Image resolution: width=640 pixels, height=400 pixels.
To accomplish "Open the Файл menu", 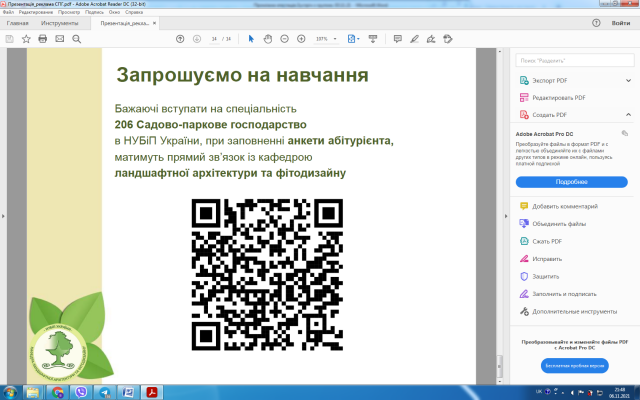I will coord(8,12).
